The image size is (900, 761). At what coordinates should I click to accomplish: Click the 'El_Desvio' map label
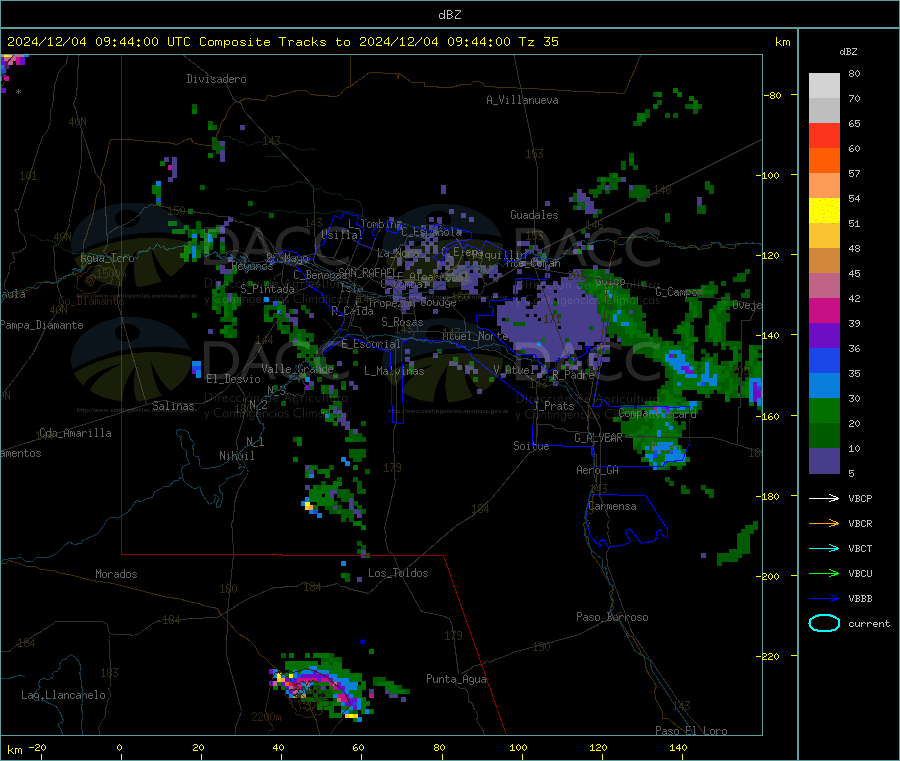[x=234, y=379]
